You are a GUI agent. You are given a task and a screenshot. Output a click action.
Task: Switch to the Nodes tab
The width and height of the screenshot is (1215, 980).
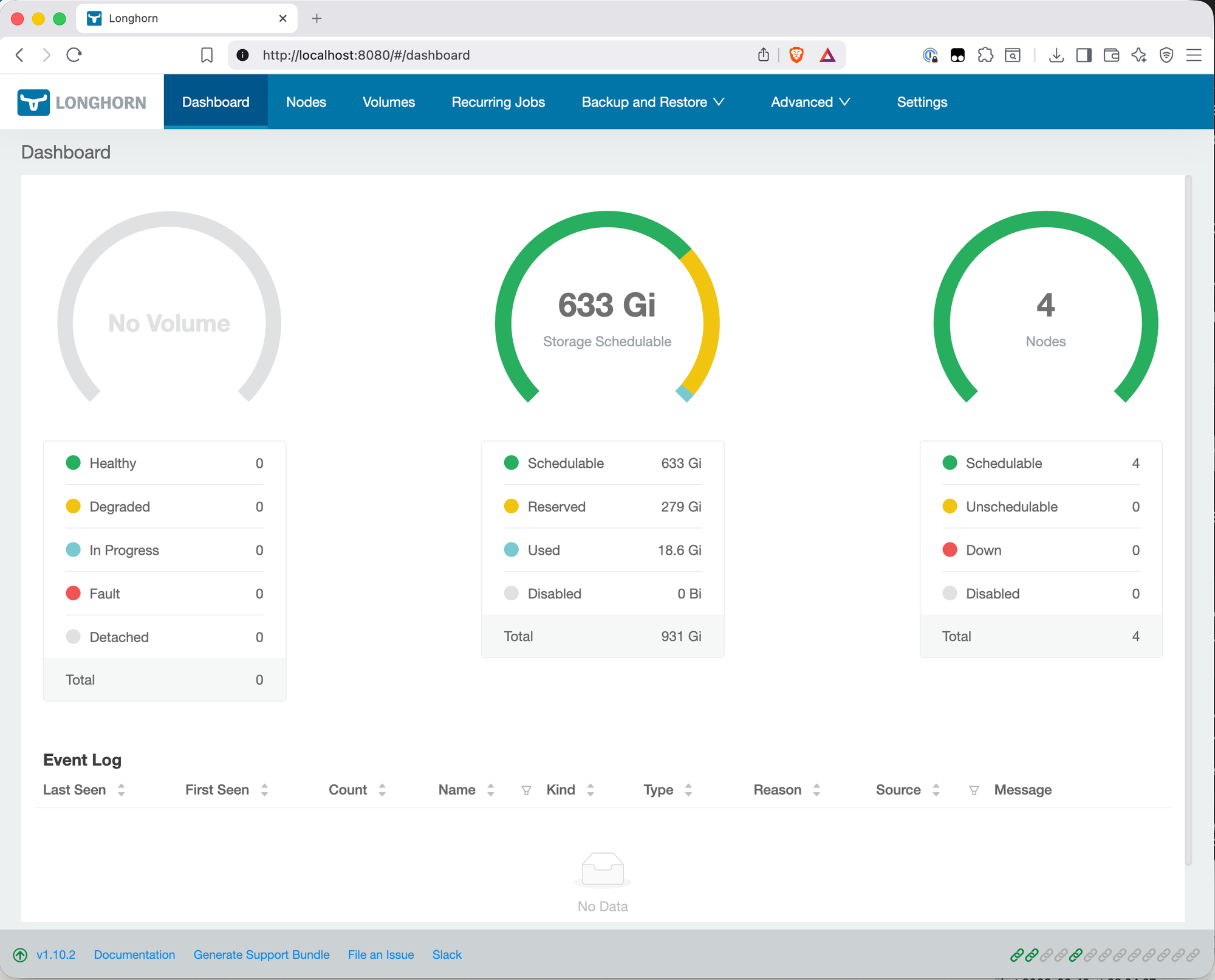tap(306, 101)
